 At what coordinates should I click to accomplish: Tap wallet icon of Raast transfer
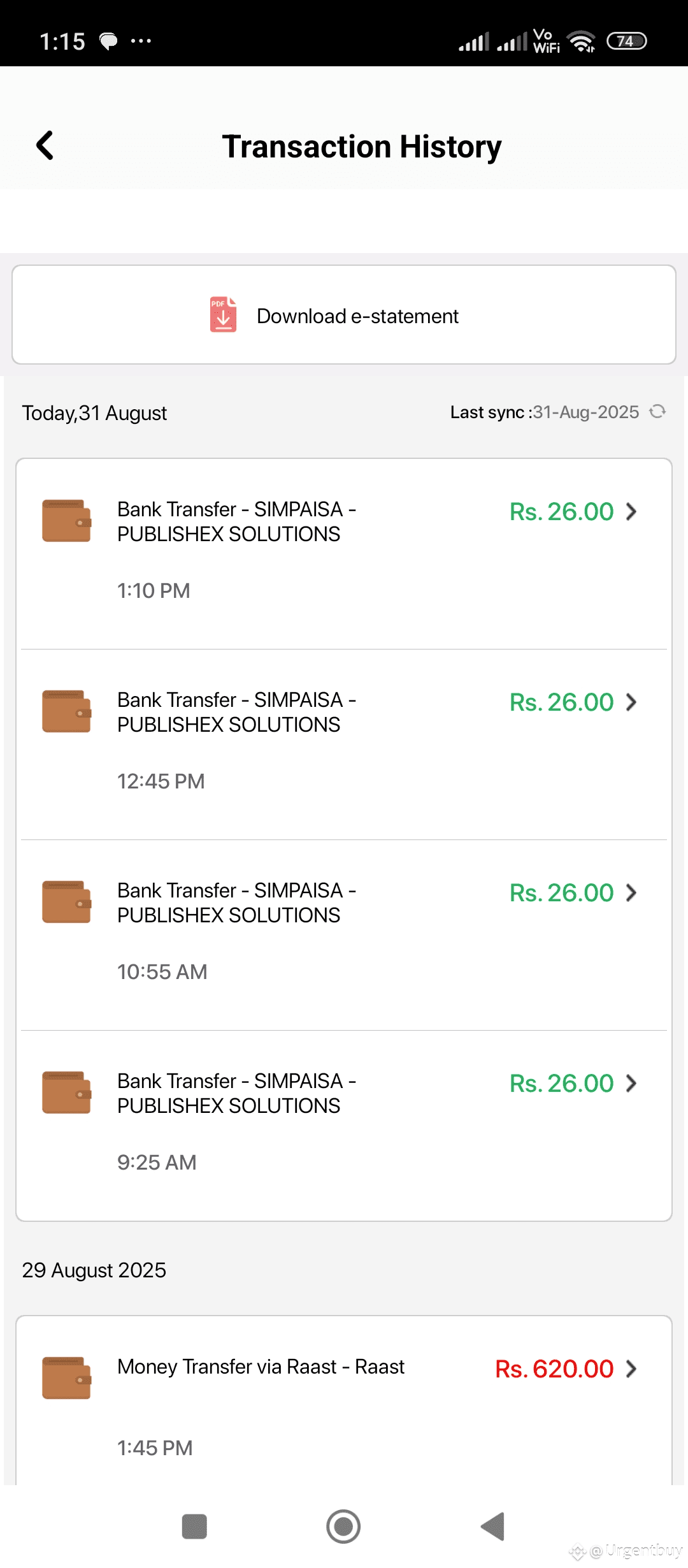coord(66,1378)
